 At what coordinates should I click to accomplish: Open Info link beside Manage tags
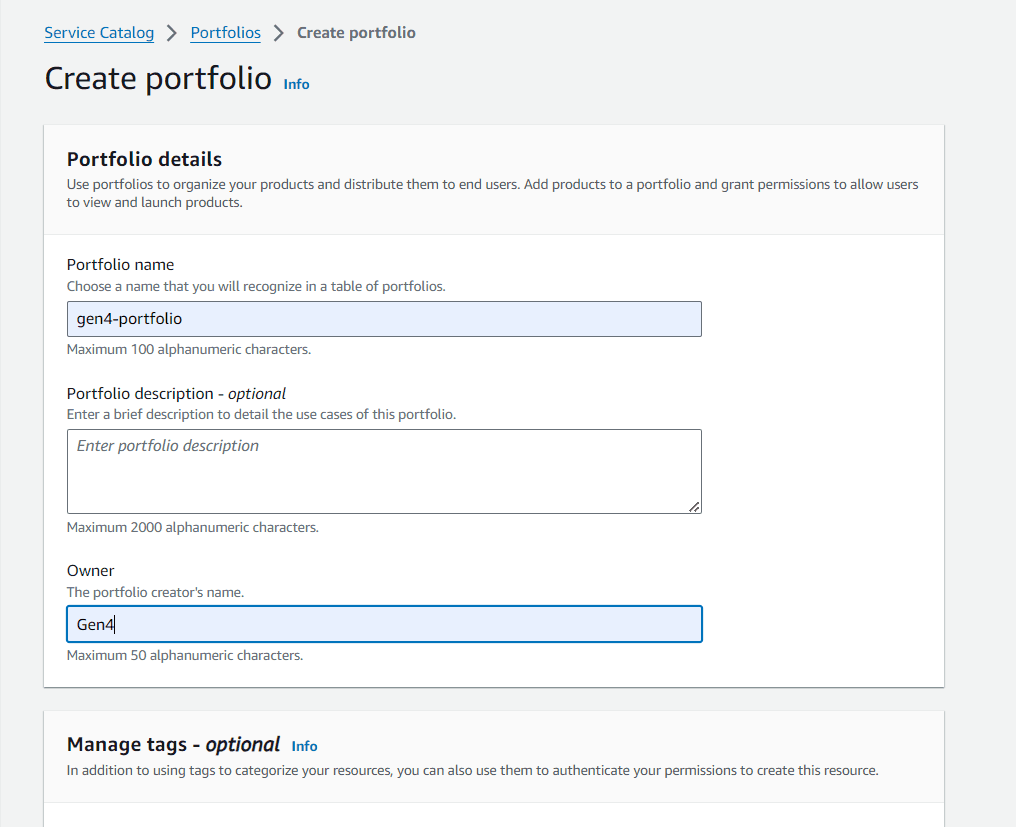(x=305, y=746)
